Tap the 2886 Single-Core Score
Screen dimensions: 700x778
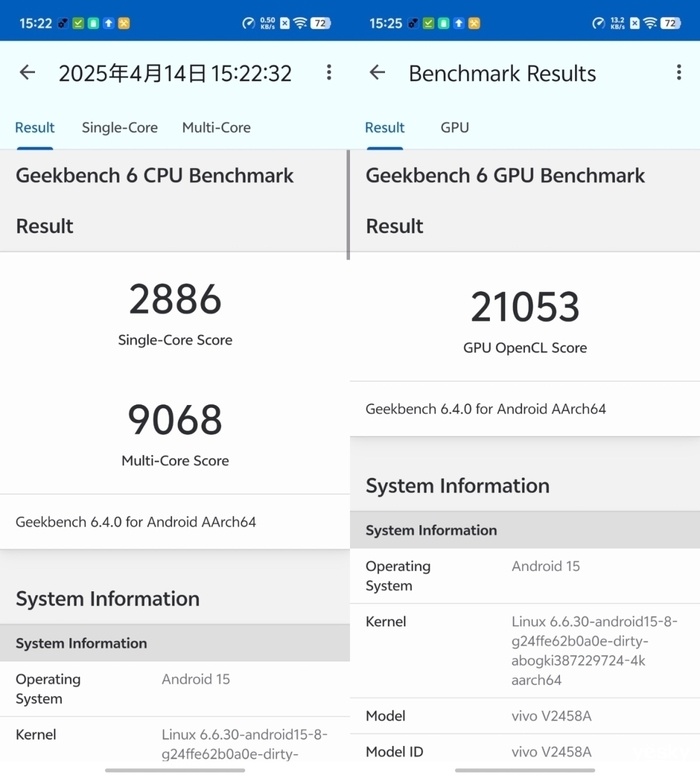[x=175, y=300]
